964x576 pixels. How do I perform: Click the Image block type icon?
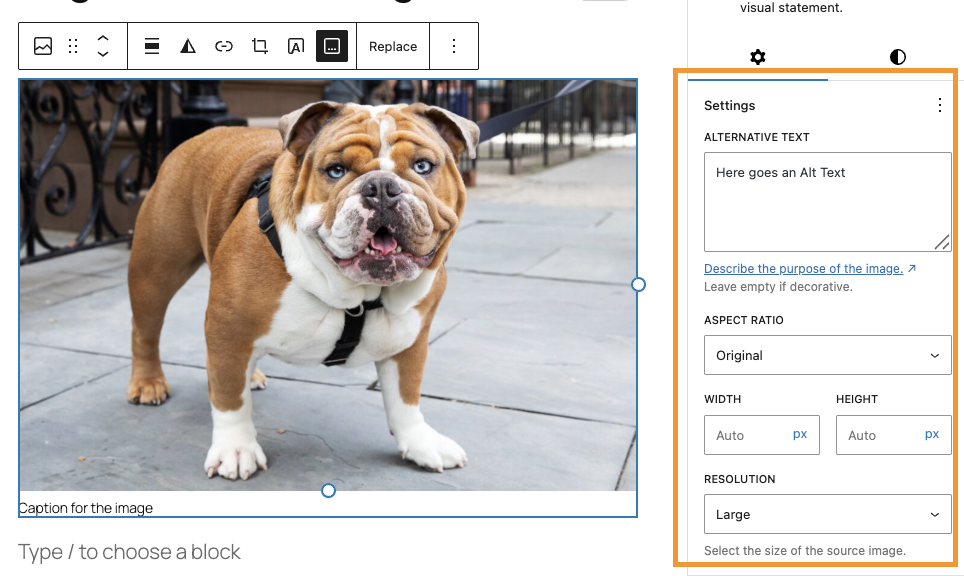point(43,46)
